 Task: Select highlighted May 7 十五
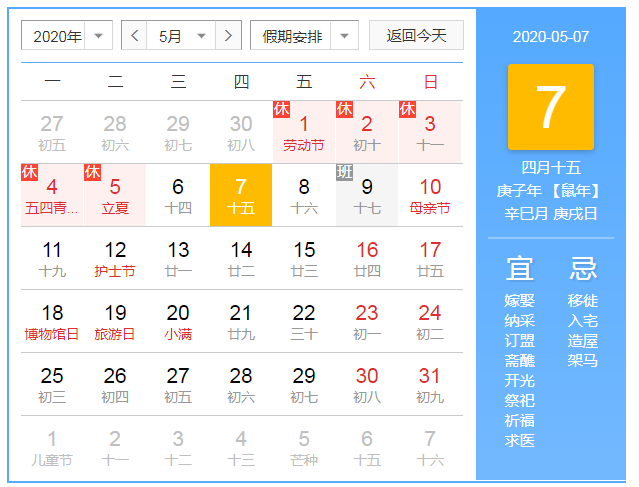[x=241, y=195]
